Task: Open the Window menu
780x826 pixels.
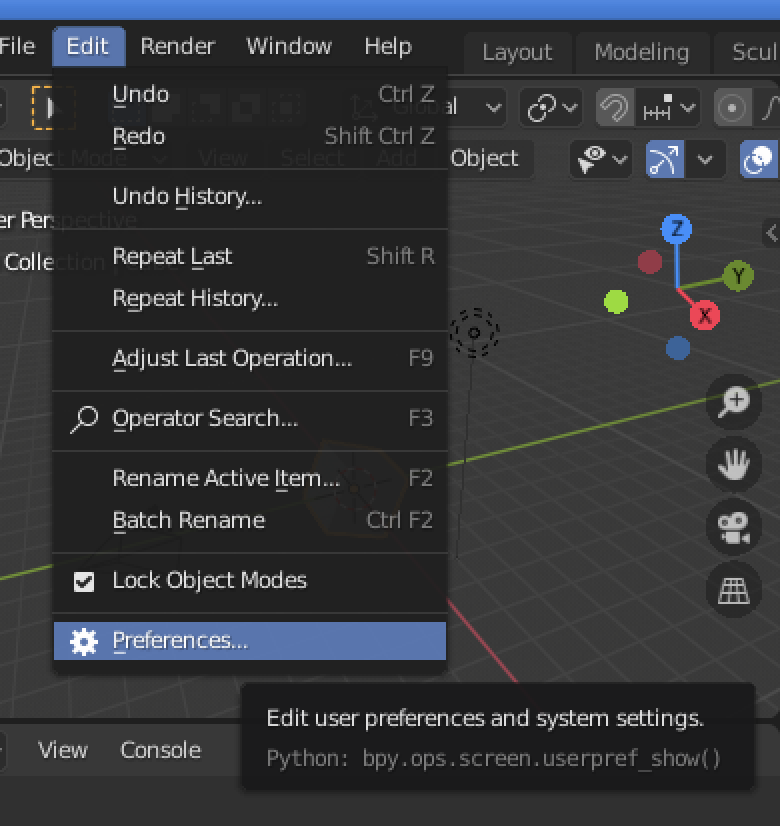Action: pos(289,46)
